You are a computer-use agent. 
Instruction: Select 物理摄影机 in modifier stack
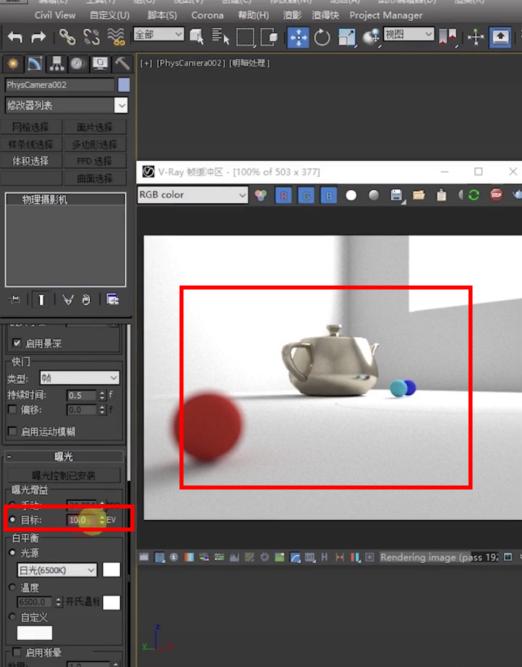coord(45,200)
